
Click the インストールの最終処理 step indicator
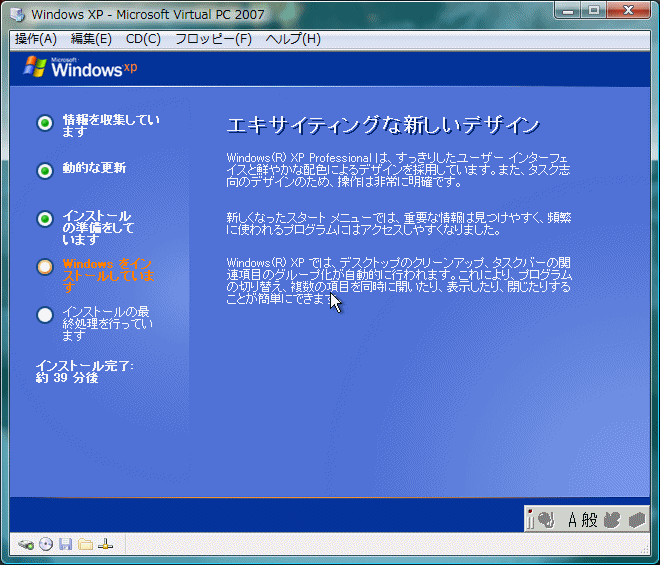coord(45,315)
